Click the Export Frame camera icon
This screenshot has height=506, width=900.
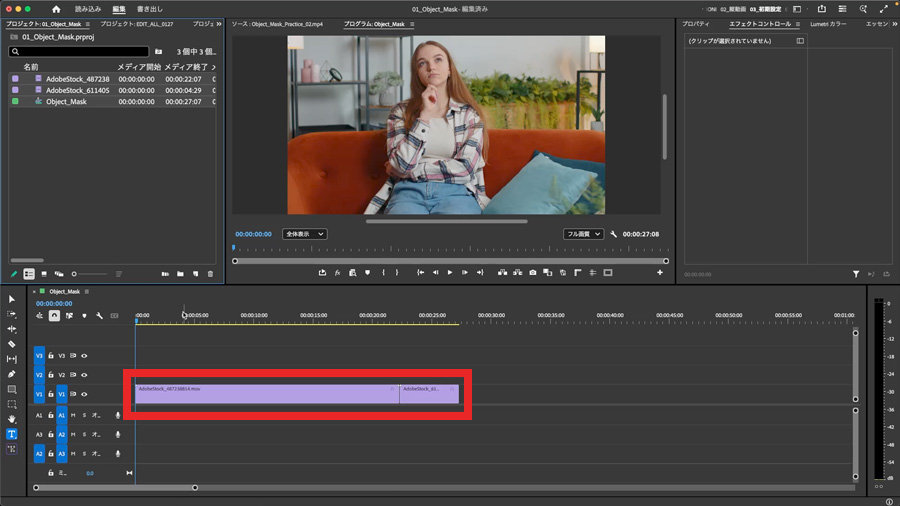click(533, 273)
